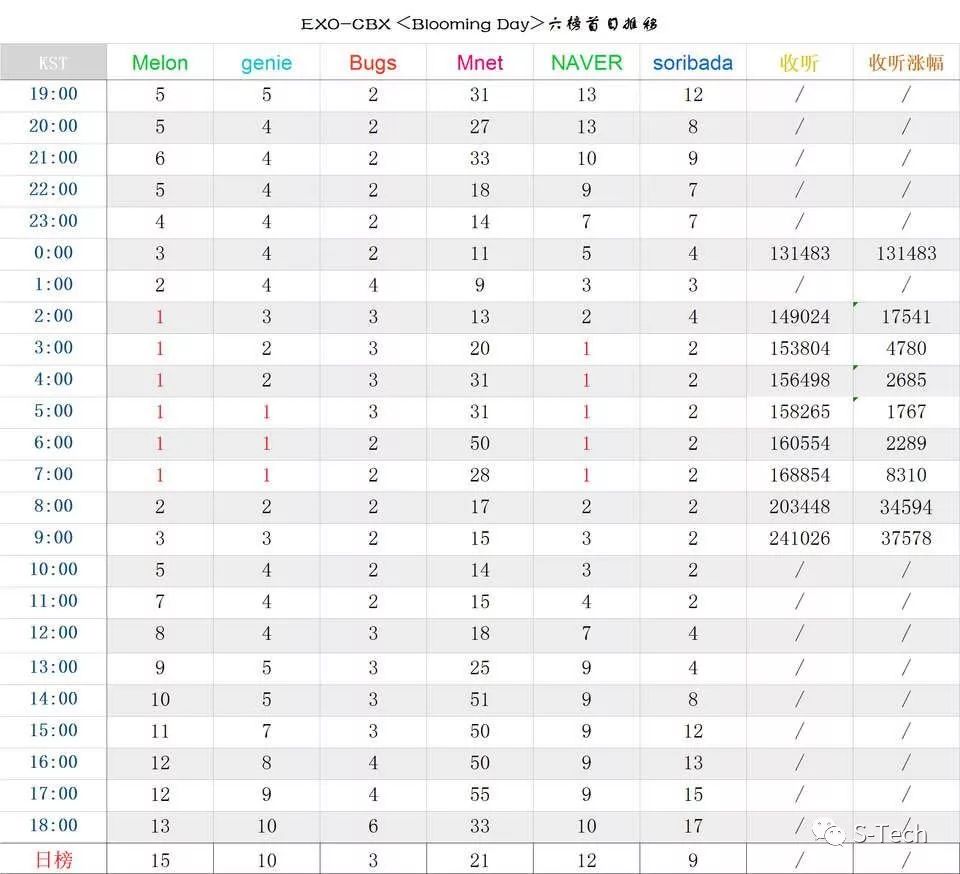
Task: Click the Mnet rank 28 at 7:00
Action: pyautogui.click(x=479, y=475)
